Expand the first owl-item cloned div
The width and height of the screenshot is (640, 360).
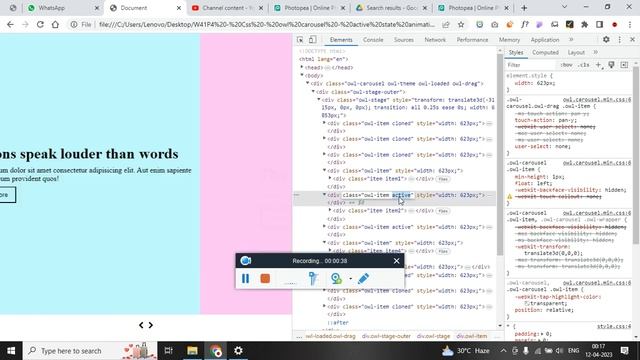point(325,123)
